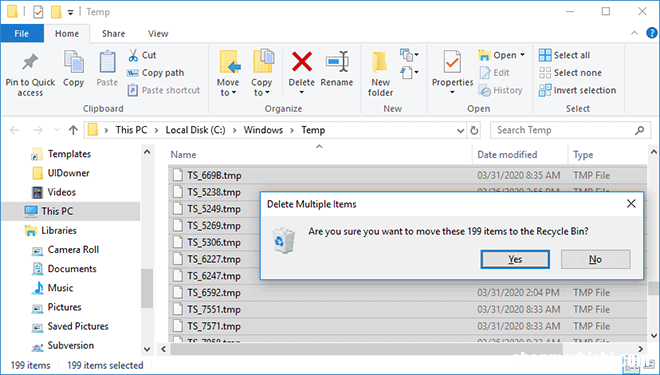Image resolution: width=660 pixels, height=375 pixels.
Task: Open the Delete dropdown arrow
Action: point(301,92)
